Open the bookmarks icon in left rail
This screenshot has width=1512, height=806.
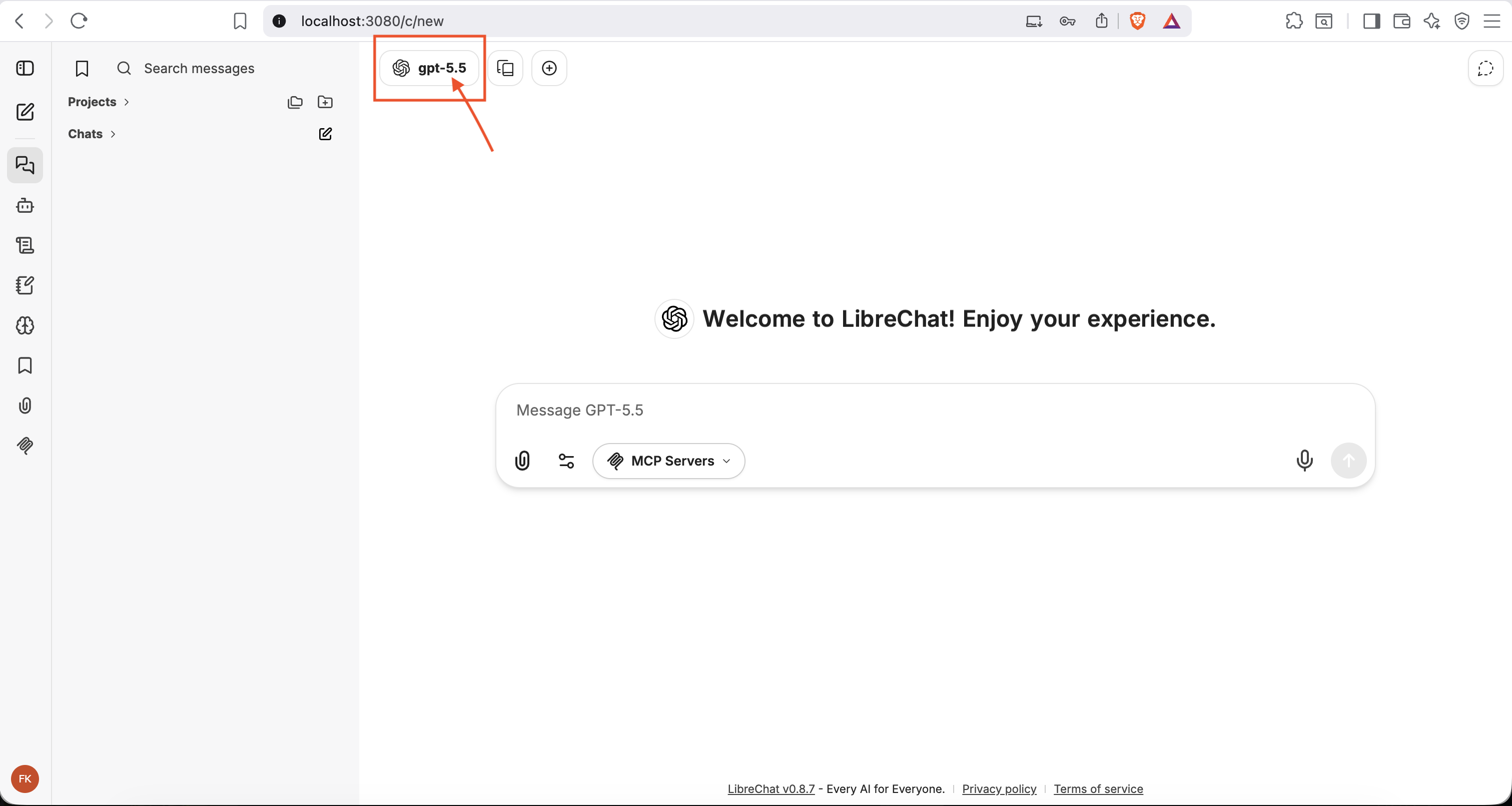pyautogui.click(x=25, y=365)
